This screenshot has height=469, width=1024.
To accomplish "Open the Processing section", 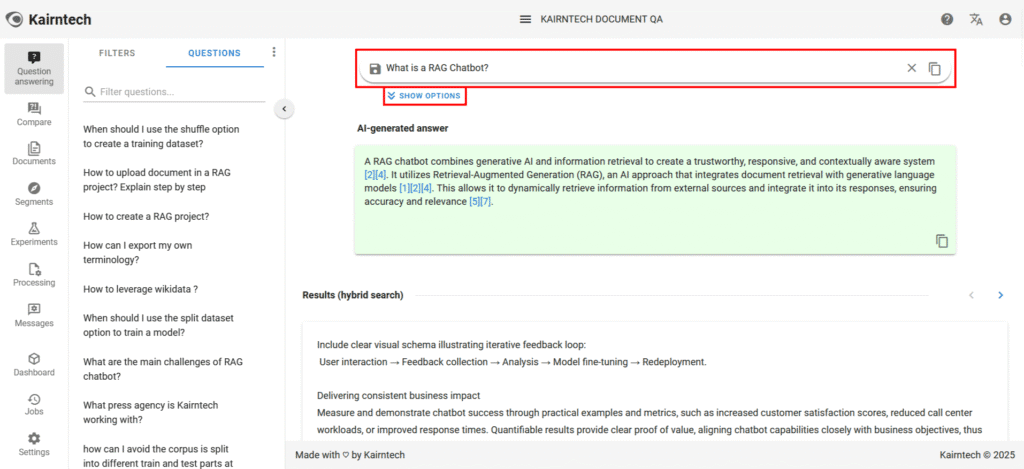I will coord(34,275).
